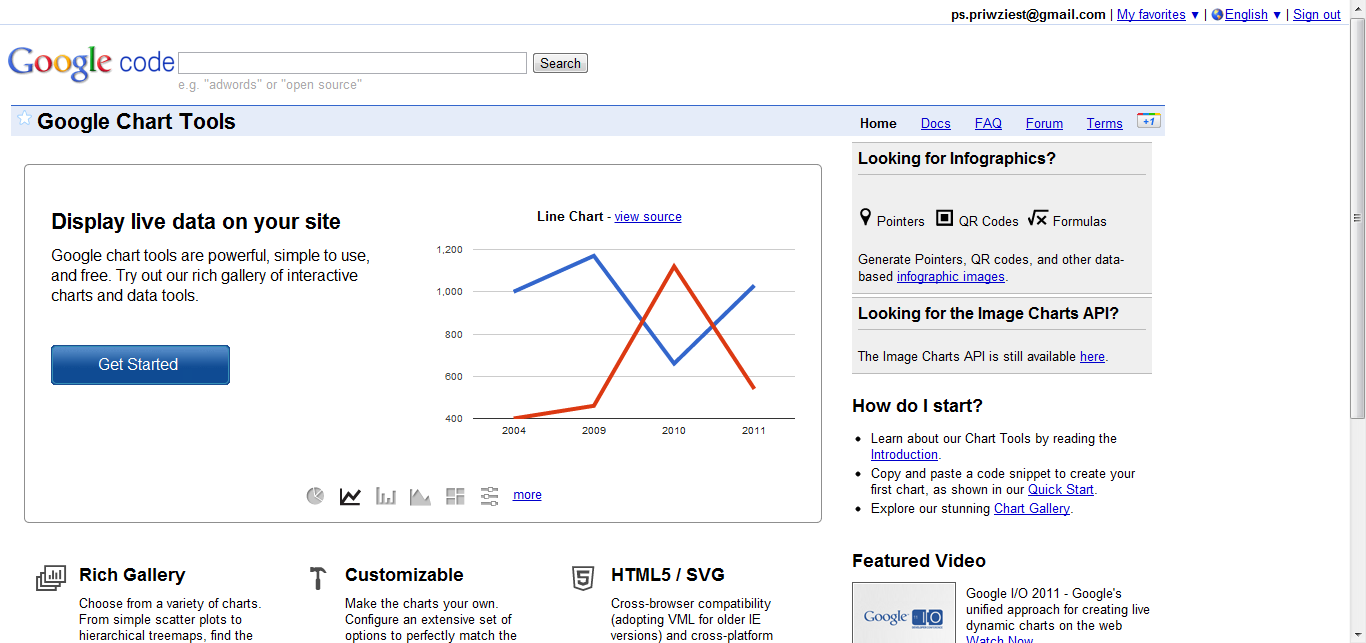Image resolution: width=1366 pixels, height=643 pixels.
Task: Click the Search button
Action: click(560, 63)
